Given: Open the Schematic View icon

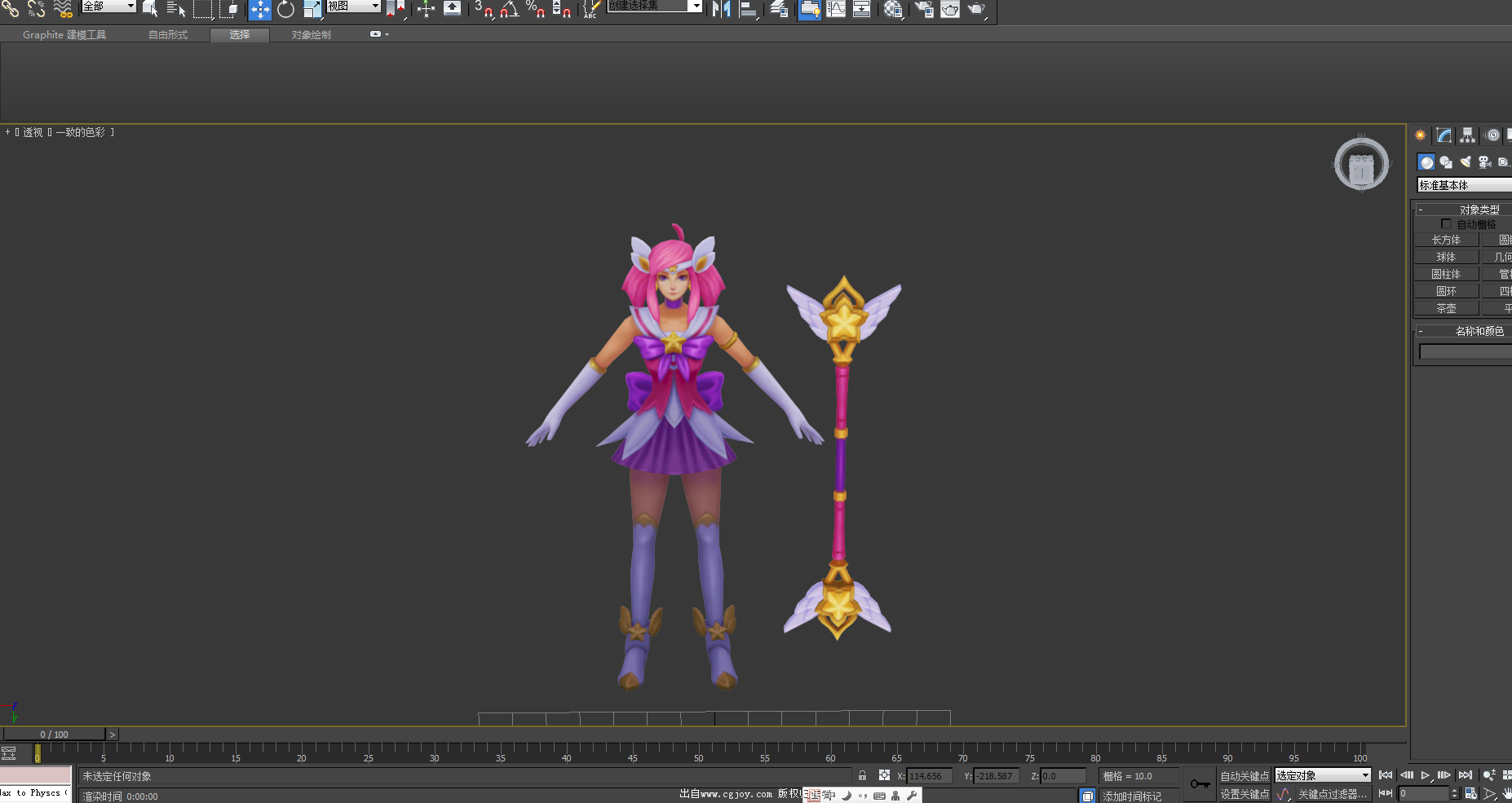Looking at the screenshot, I should pyautogui.click(x=862, y=9).
